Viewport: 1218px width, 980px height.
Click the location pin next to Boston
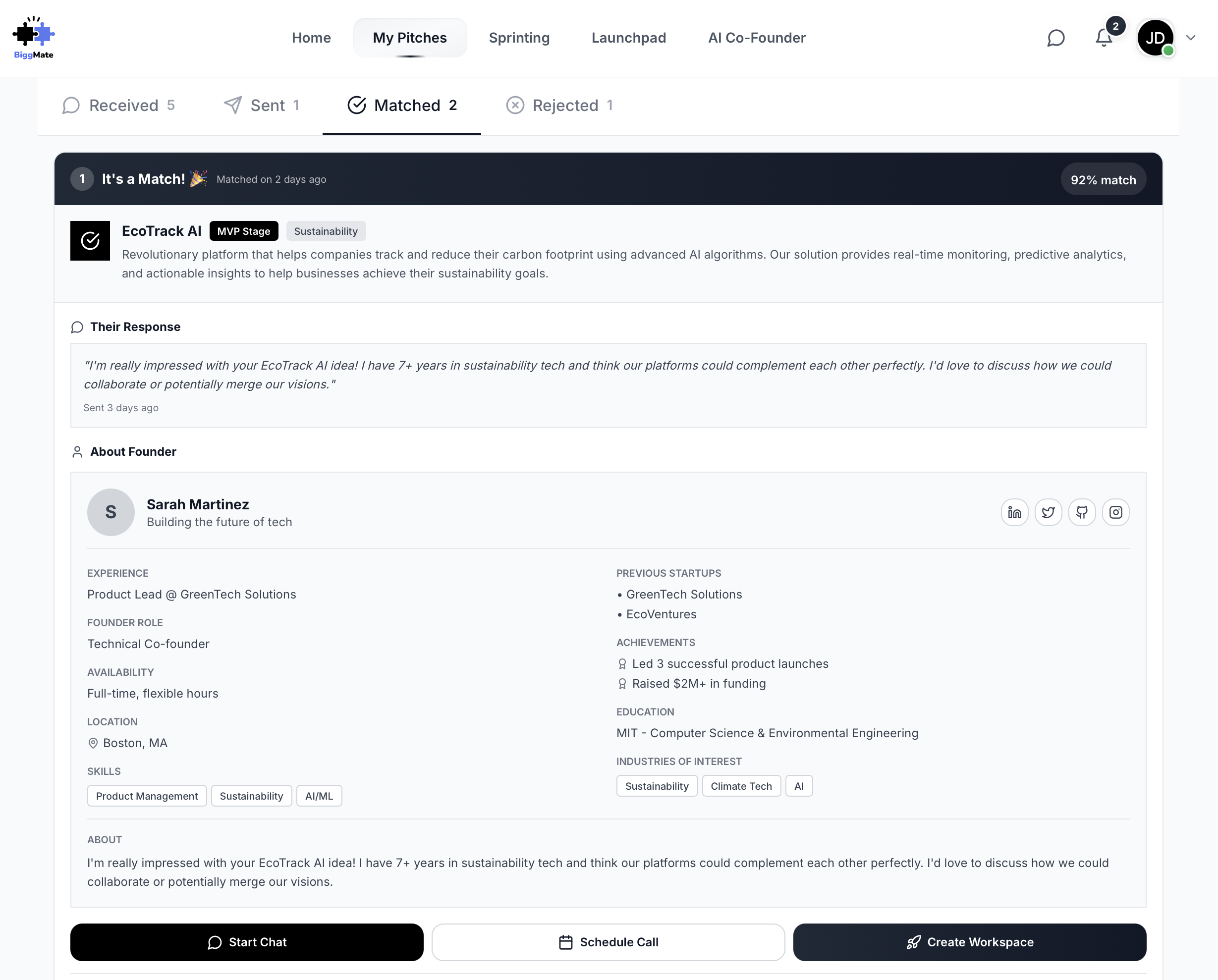click(93, 743)
